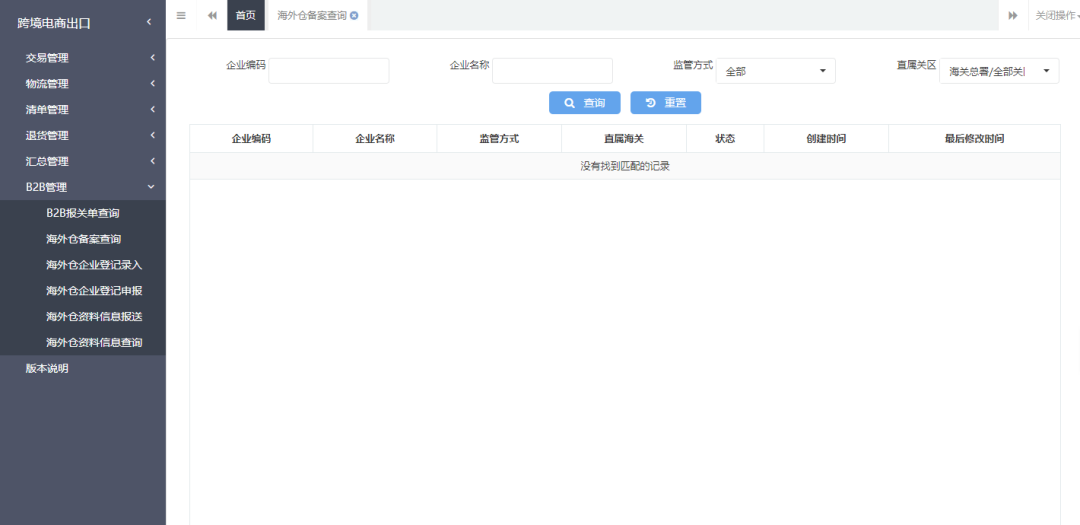Open the 监管方式 dropdown
Image resolution: width=1080 pixels, height=525 pixels.
[775, 71]
